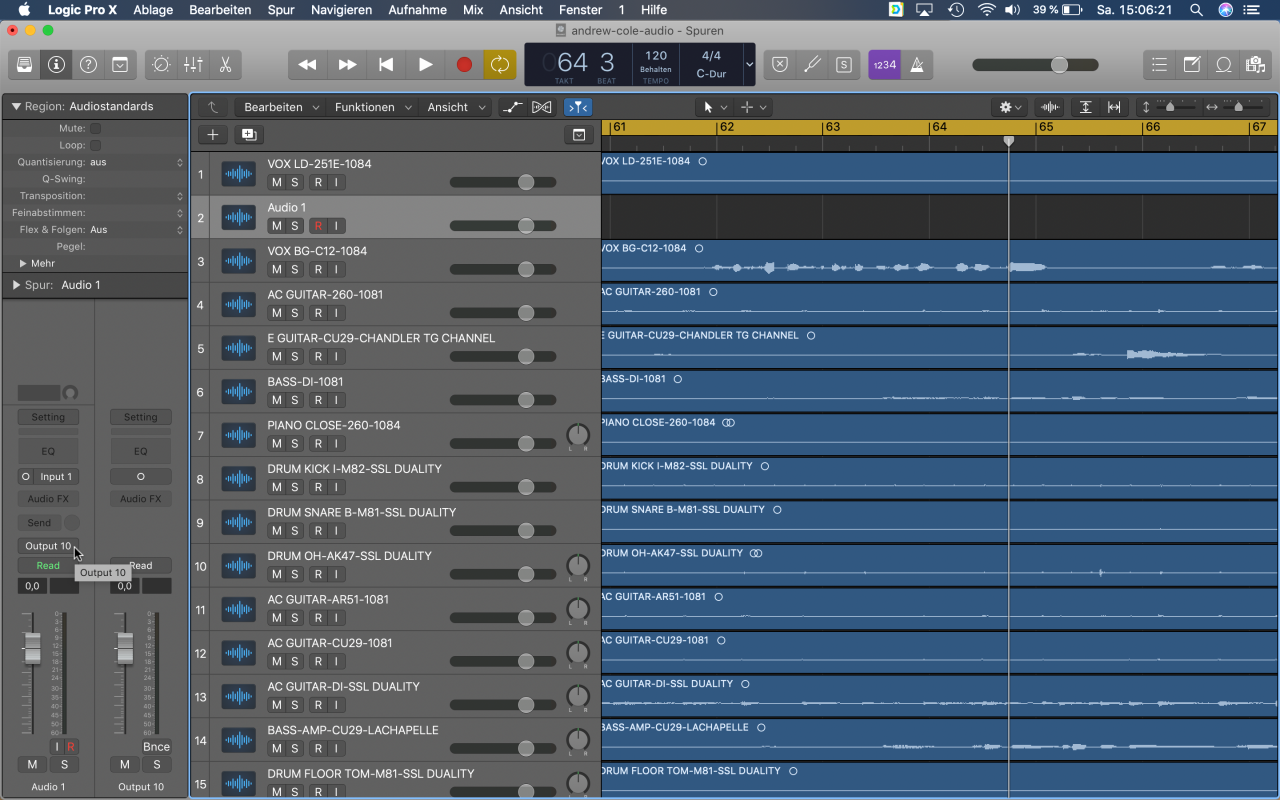
Task: Click the master volume slider in toolbar
Action: [1035, 65]
